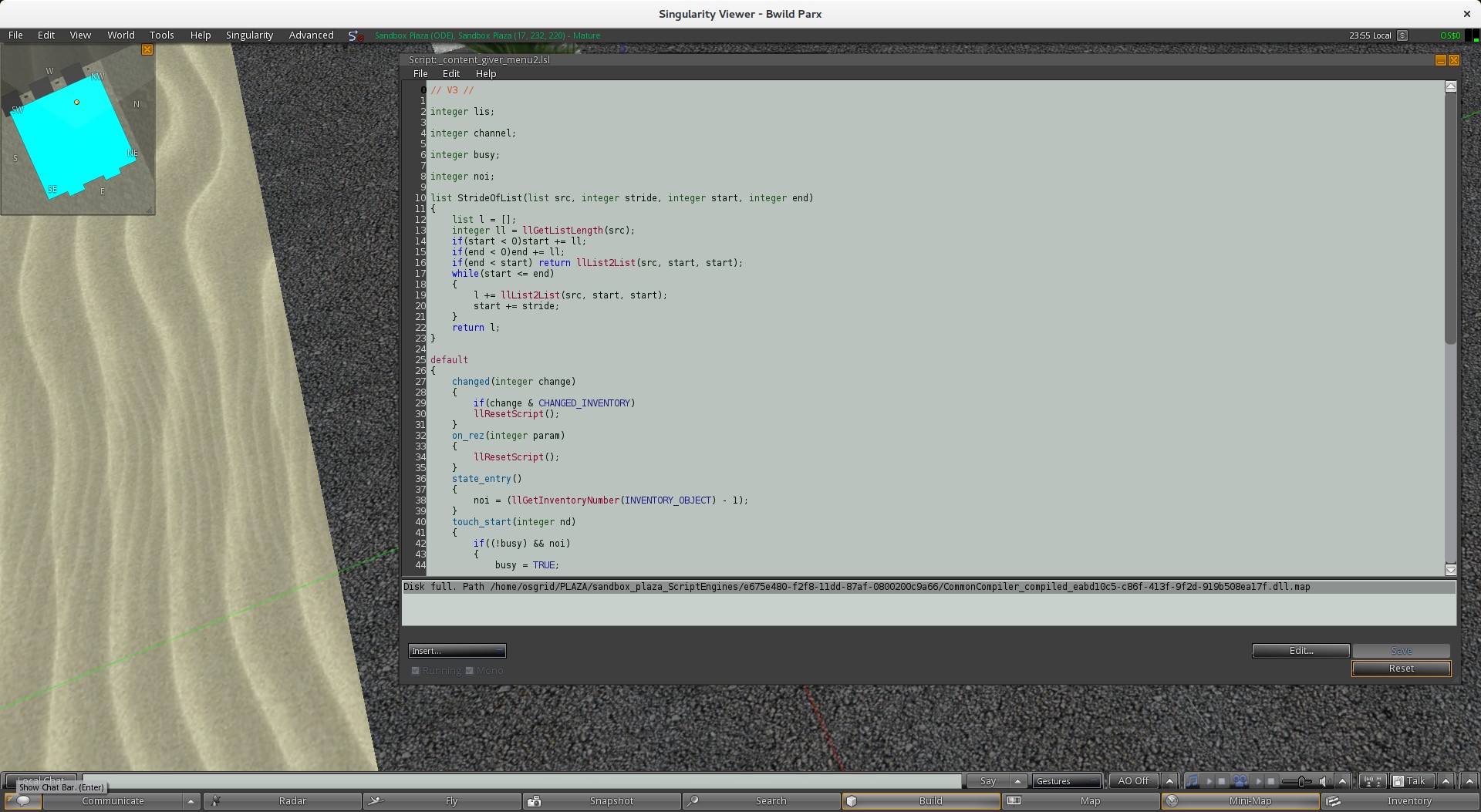Image resolution: width=1481 pixels, height=812 pixels.
Task: Open the Insert... function dropdown
Action: click(457, 651)
